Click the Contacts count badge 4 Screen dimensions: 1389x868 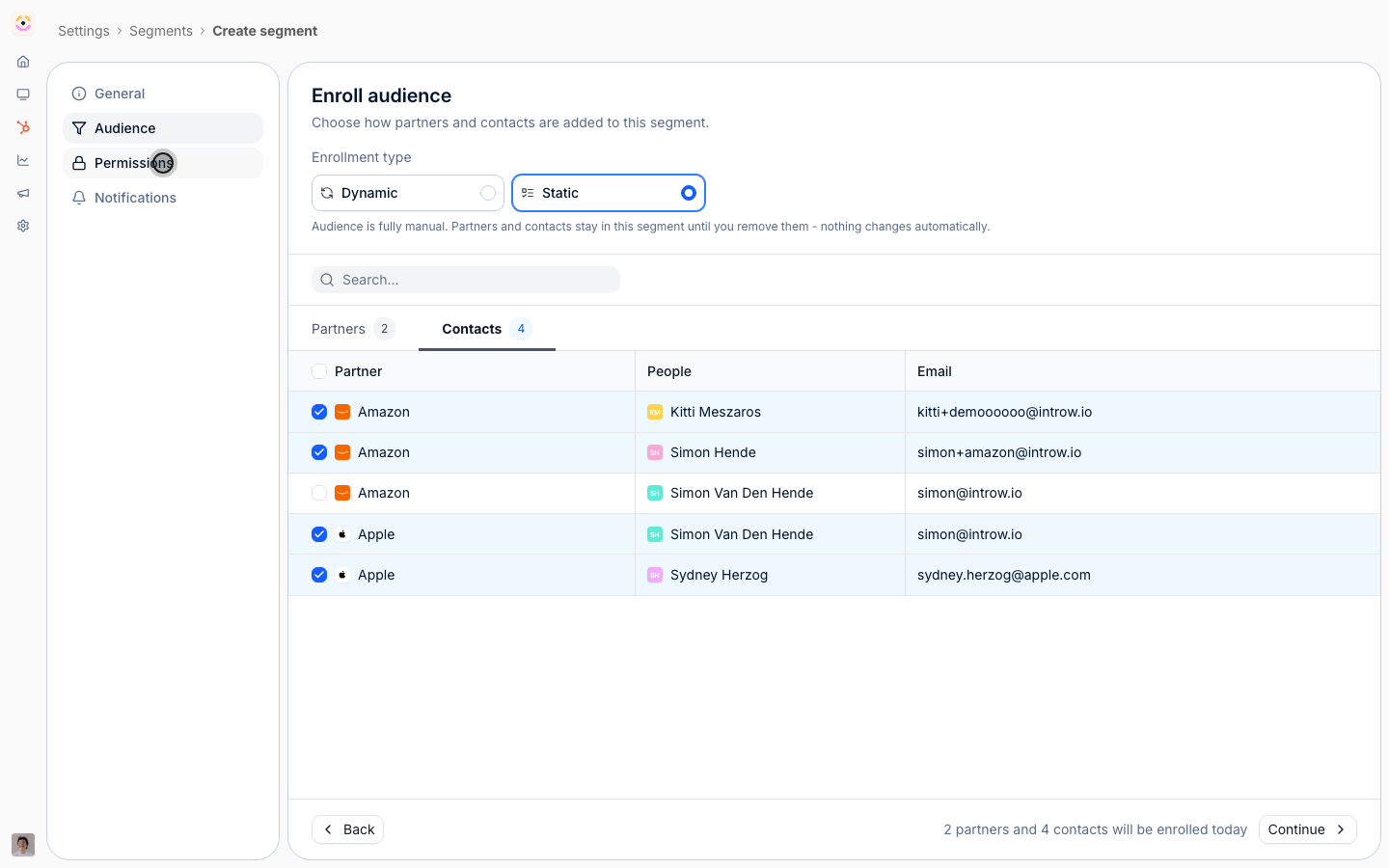(521, 329)
